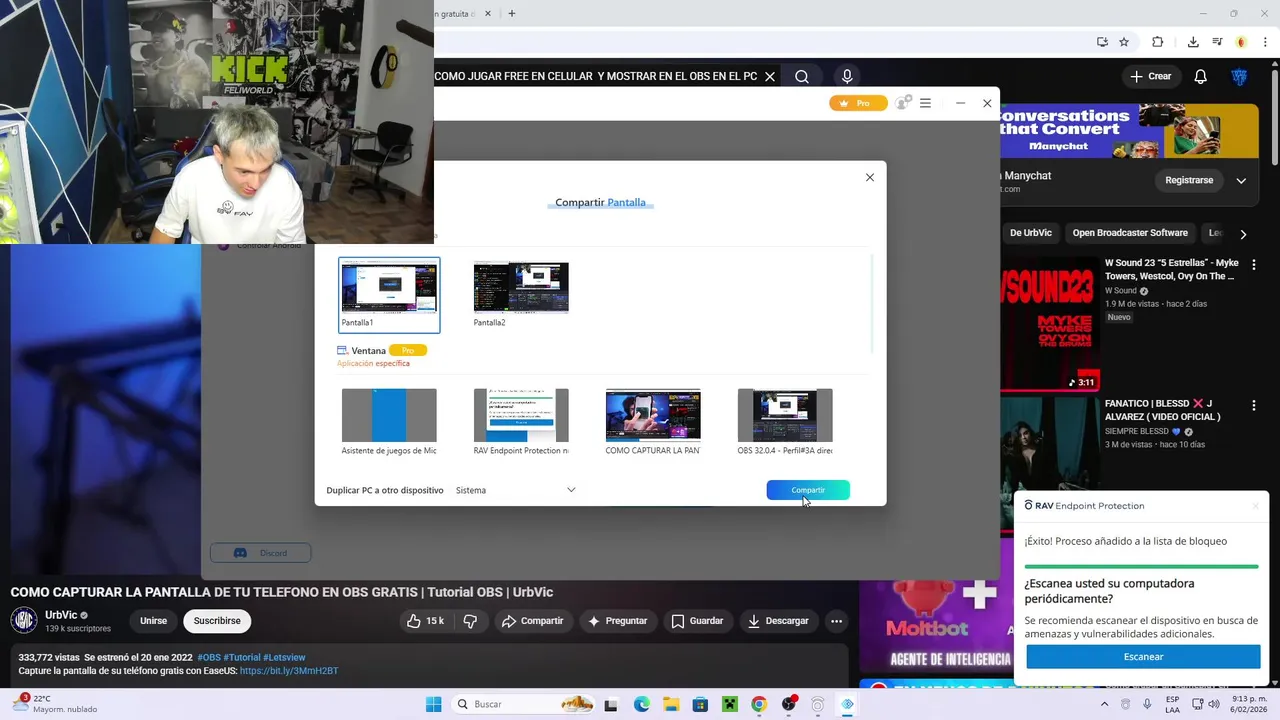Dislike the video with thumbs down

470,621
